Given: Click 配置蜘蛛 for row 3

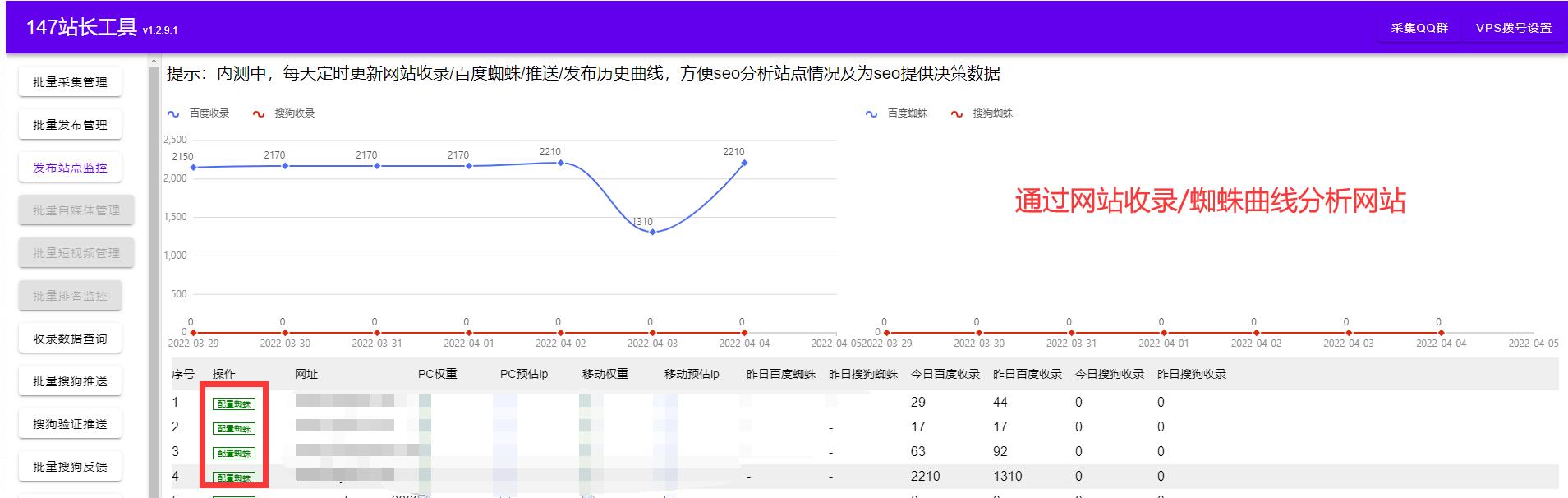Looking at the screenshot, I should pyautogui.click(x=234, y=453).
